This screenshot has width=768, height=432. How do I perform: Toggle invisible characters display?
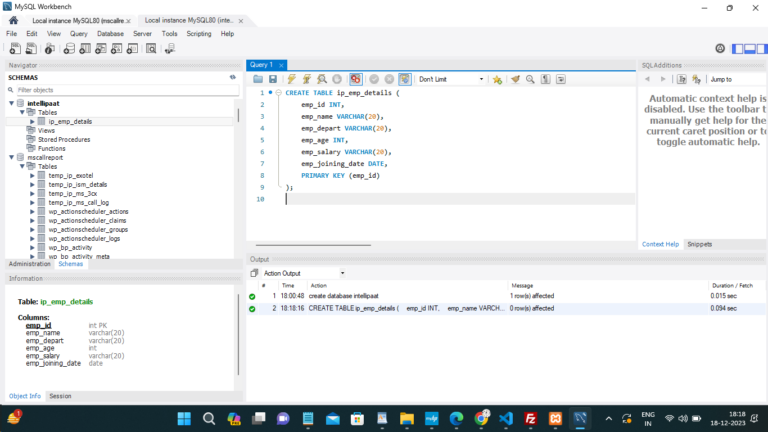click(x=546, y=79)
